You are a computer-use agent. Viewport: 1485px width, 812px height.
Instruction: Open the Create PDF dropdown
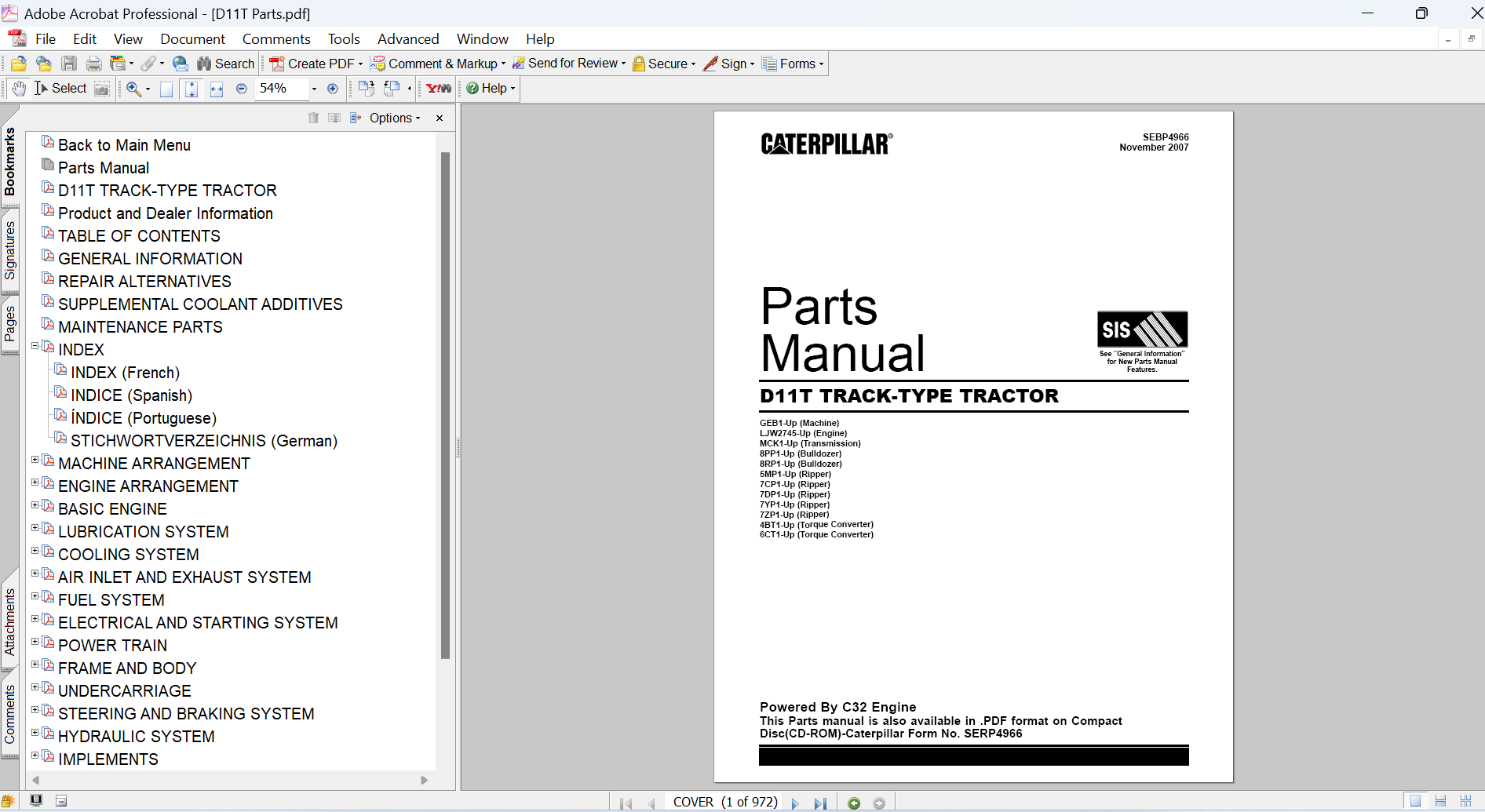tap(316, 64)
